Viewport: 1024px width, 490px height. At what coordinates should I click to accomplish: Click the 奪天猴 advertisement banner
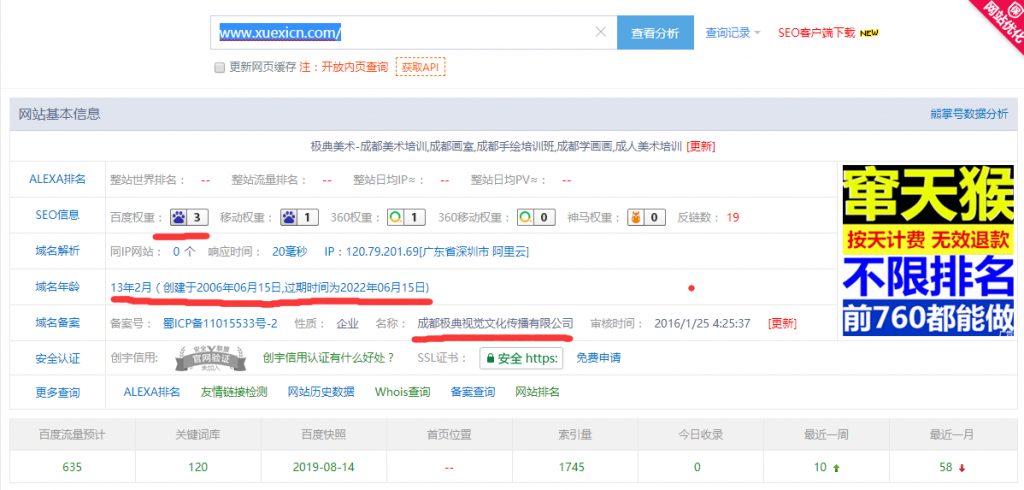(928, 251)
